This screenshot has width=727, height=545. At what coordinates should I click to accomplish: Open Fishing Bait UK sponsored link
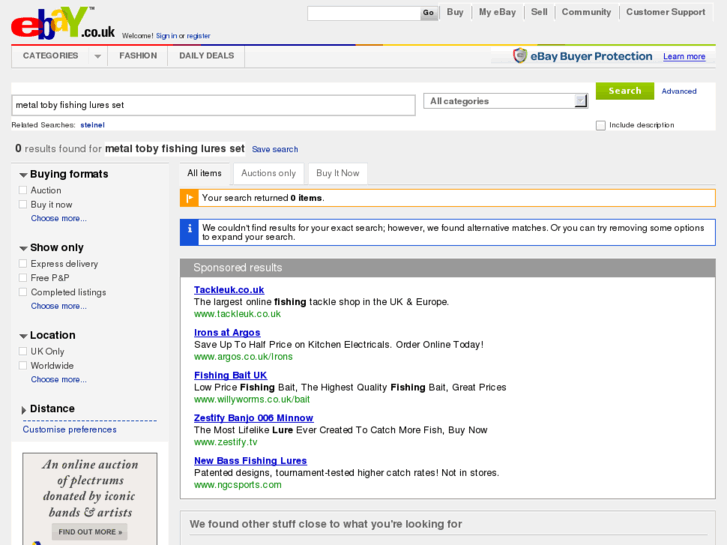coord(230,375)
